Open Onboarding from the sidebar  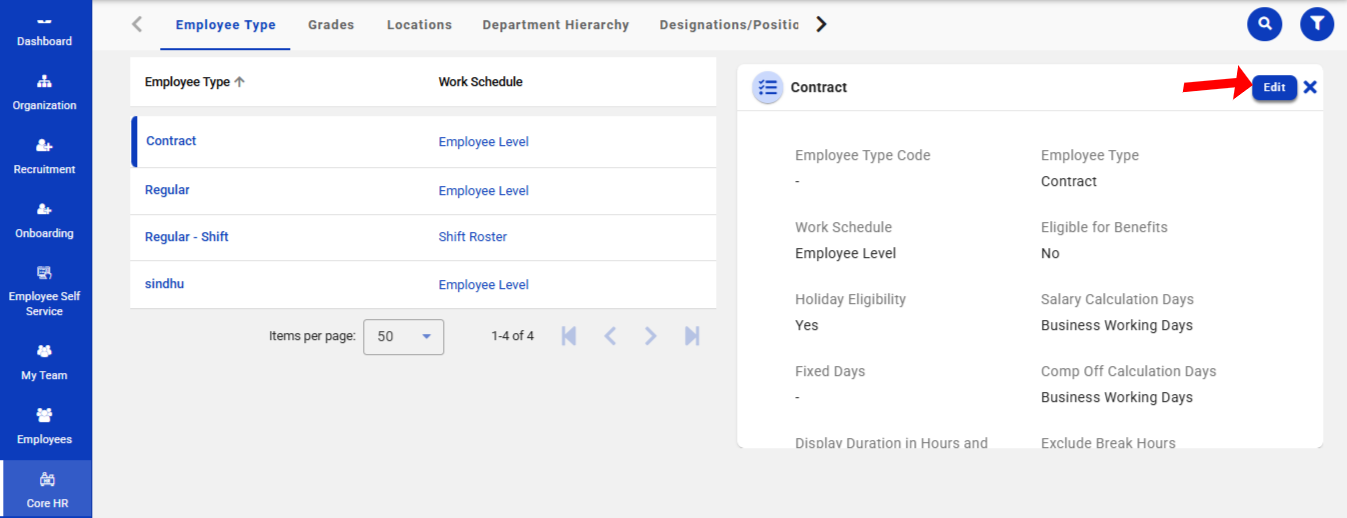[x=45, y=220]
